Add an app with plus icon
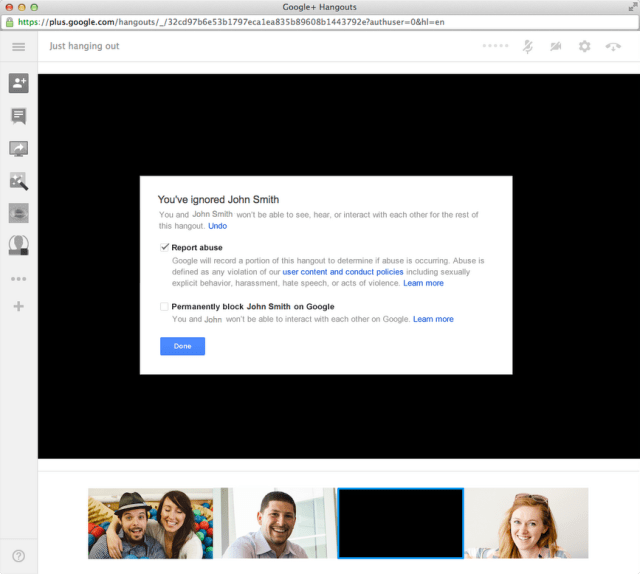640x574 pixels. [18, 306]
